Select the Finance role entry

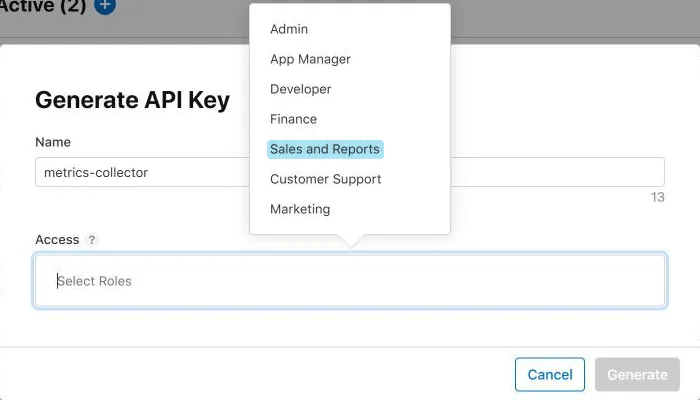[x=293, y=119]
